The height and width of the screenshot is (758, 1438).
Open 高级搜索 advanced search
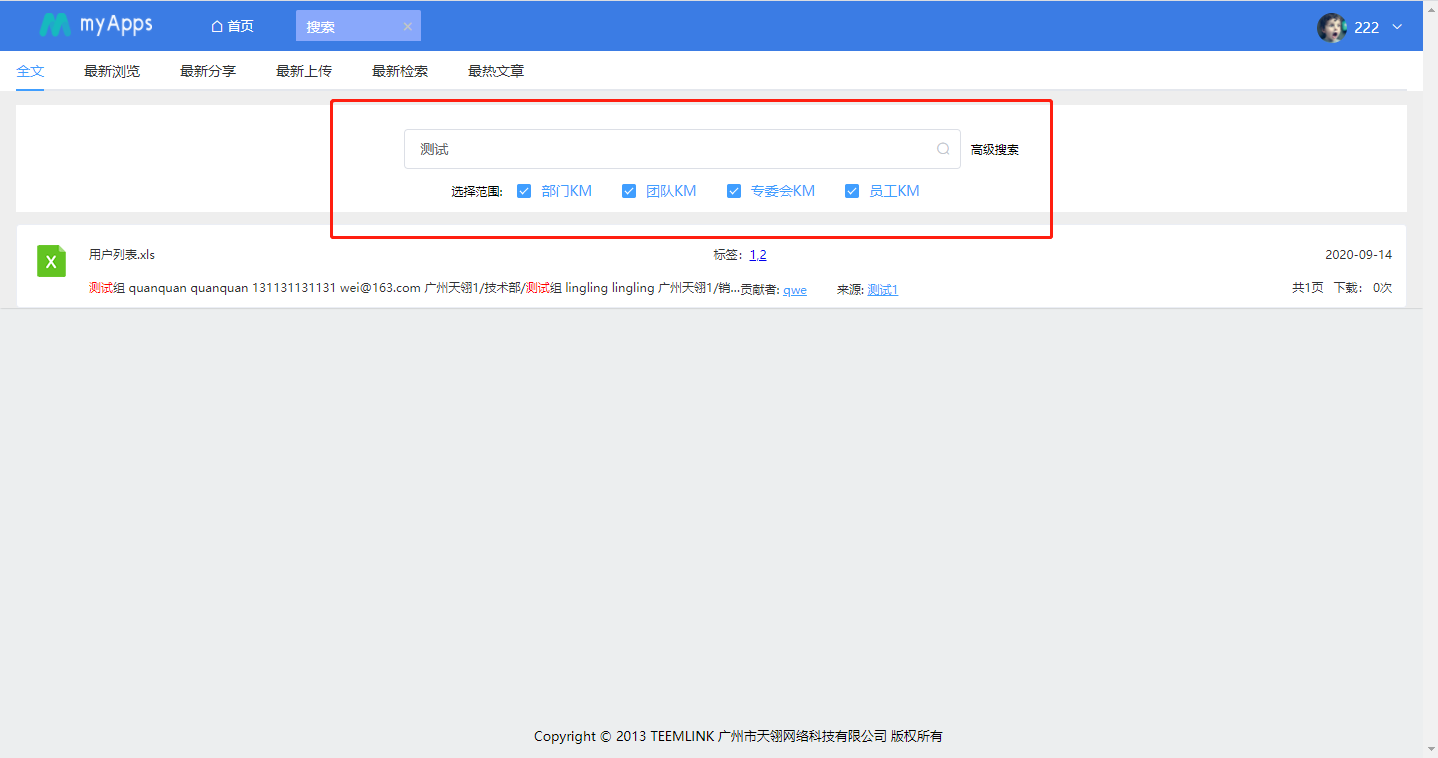[994, 148]
